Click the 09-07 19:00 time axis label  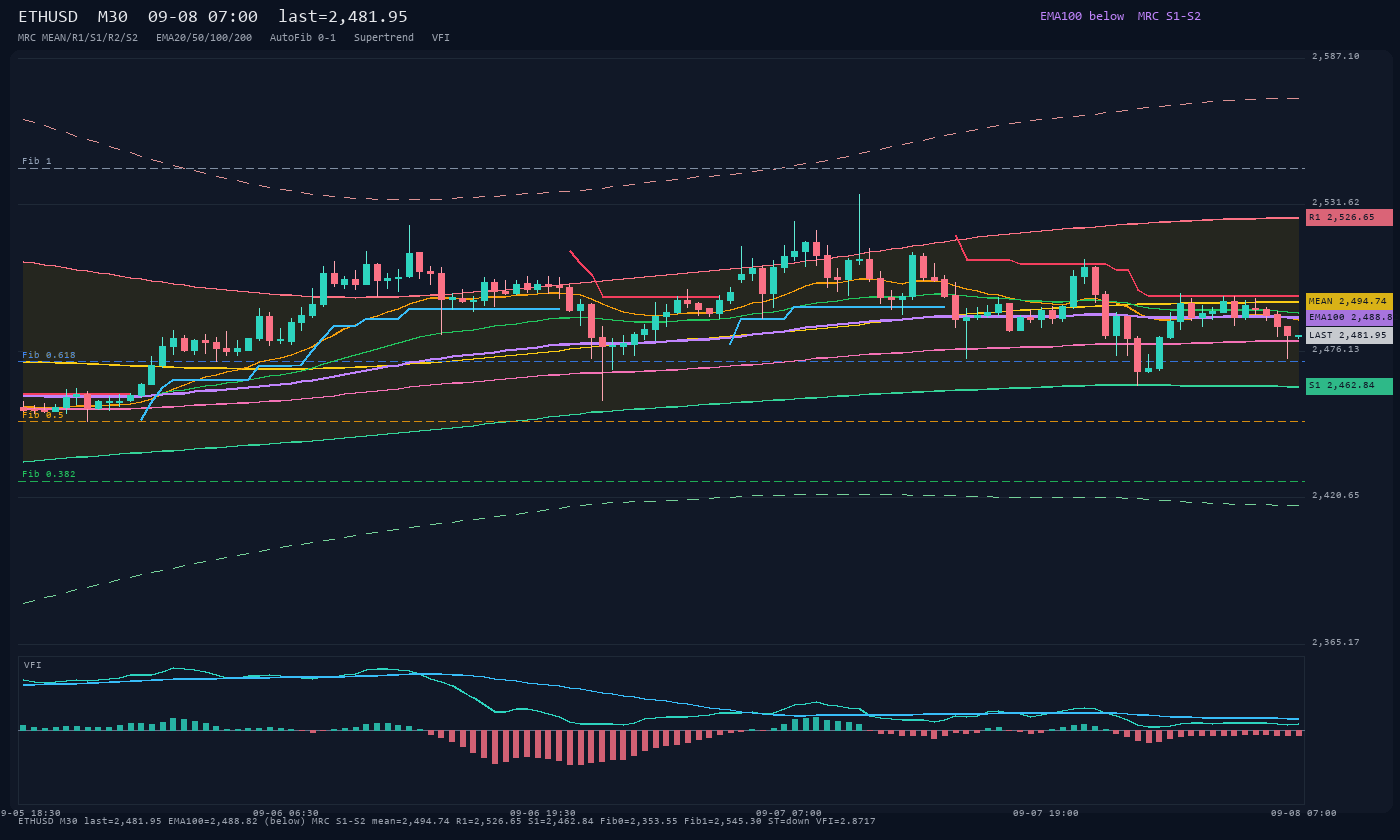(x=1046, y=813)
